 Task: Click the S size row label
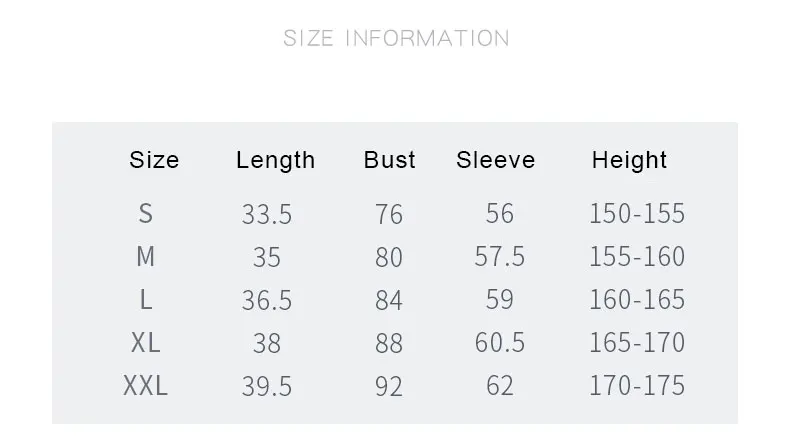coord(146,213)
